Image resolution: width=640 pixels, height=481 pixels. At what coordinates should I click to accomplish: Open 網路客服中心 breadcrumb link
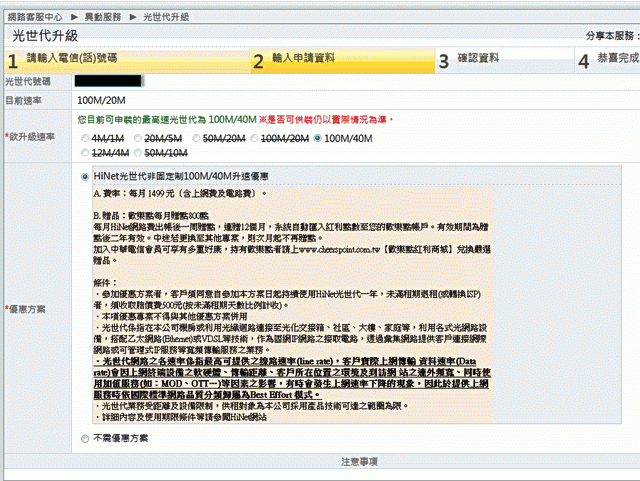coord(35,17)
